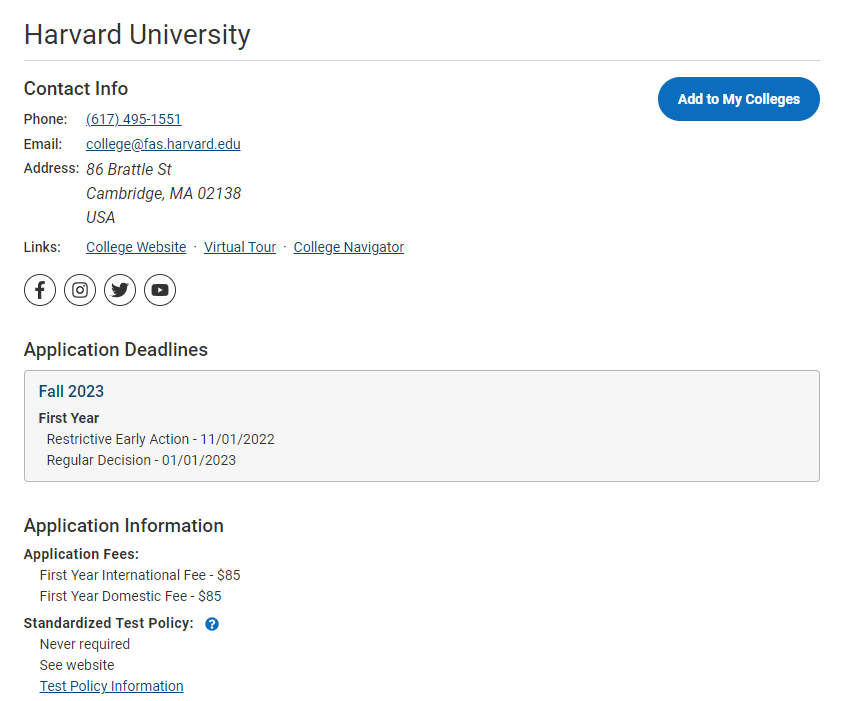Open the College Website link

click(x=136, y=247)
